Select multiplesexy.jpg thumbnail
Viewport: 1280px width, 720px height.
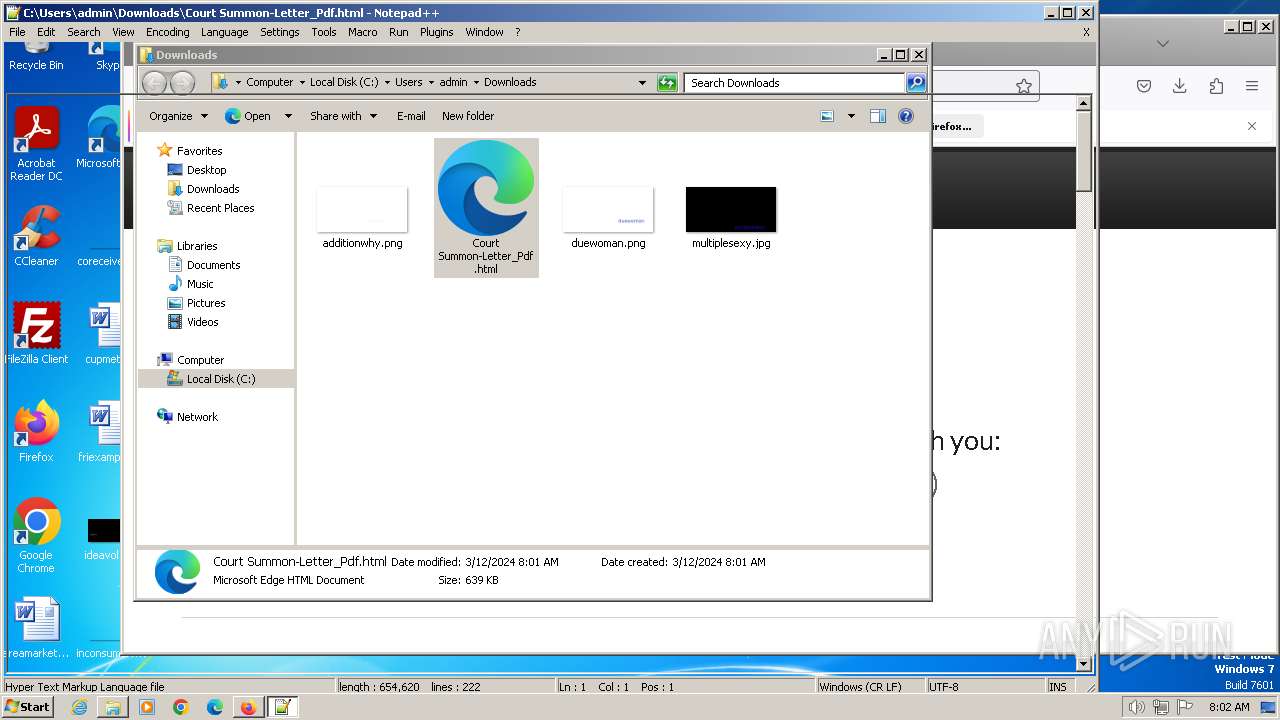[731, 209]
